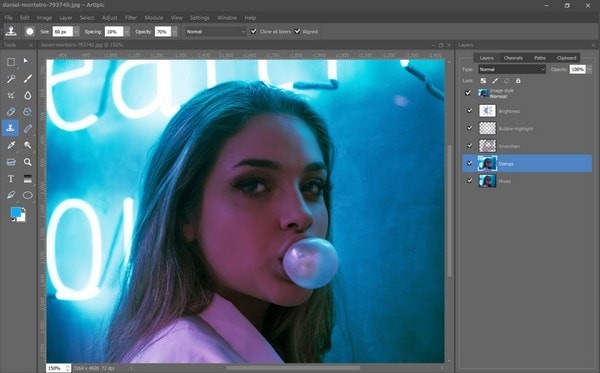Select the Clone Stamp tool in toolbox
Viewport: 600px width, 373px height.
click(10, 128)
